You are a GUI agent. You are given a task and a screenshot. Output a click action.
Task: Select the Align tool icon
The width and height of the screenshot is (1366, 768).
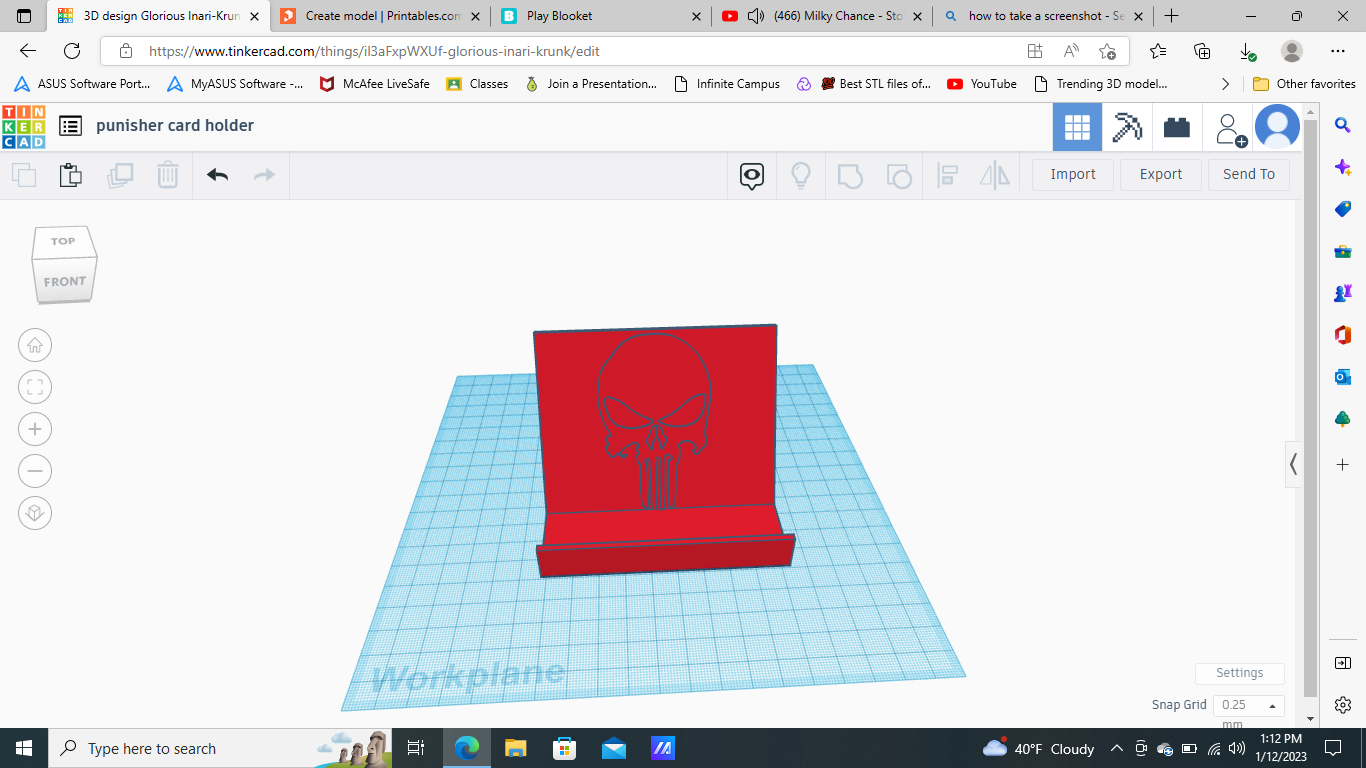pos(947,176)
